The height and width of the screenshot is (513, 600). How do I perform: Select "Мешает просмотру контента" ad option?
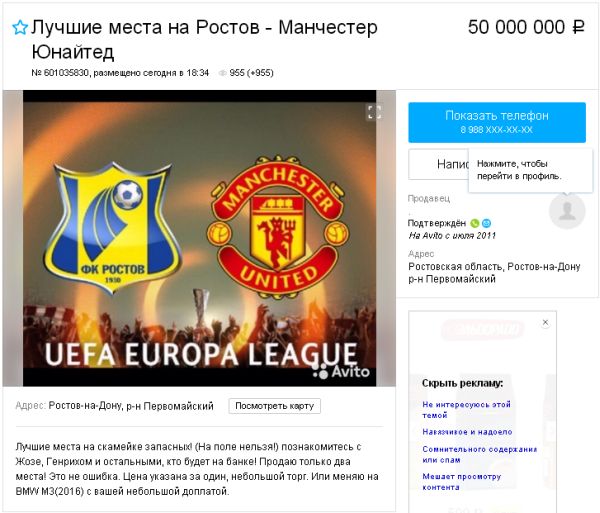pos(461,482)
